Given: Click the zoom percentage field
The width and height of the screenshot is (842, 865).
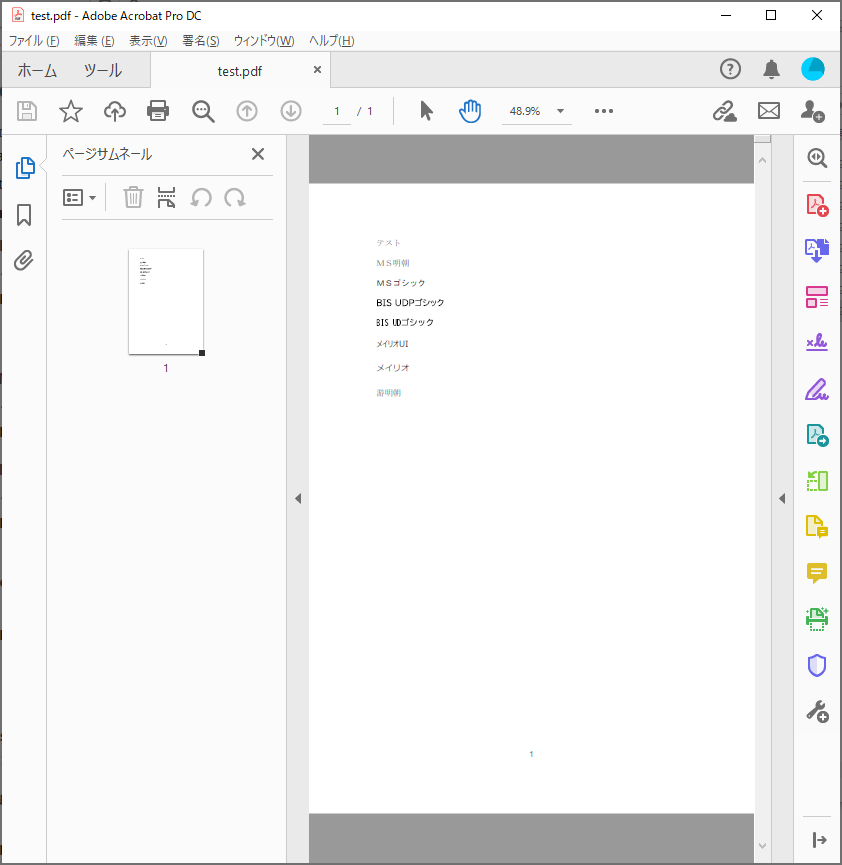Looking at the screenshot, I should tap(525, 111).
